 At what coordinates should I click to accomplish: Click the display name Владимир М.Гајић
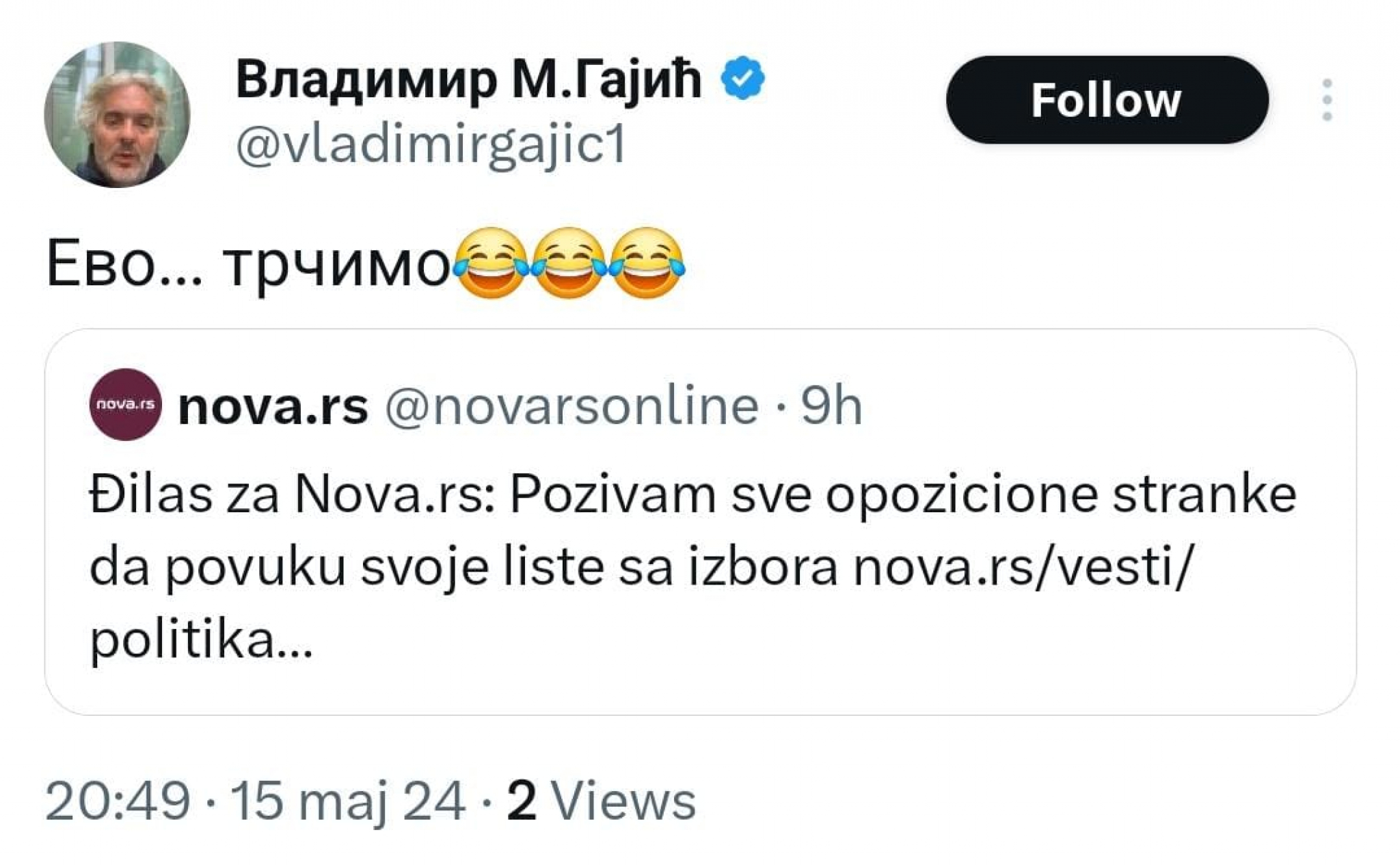468,79
